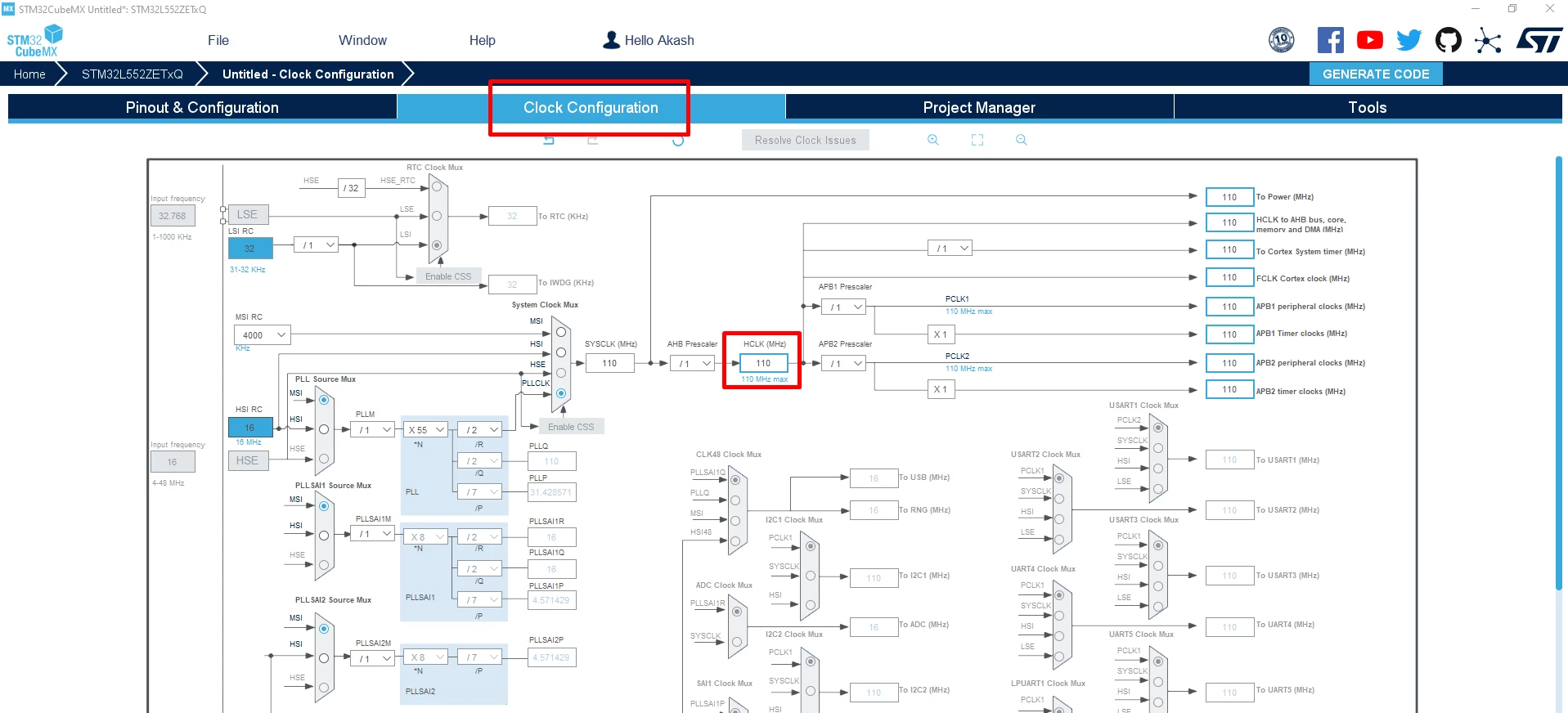Image resolution: width=1568 pixels, height=713 pixels.
Task: Select MSI in the PLL Source Mux
Action: point(324,400)
